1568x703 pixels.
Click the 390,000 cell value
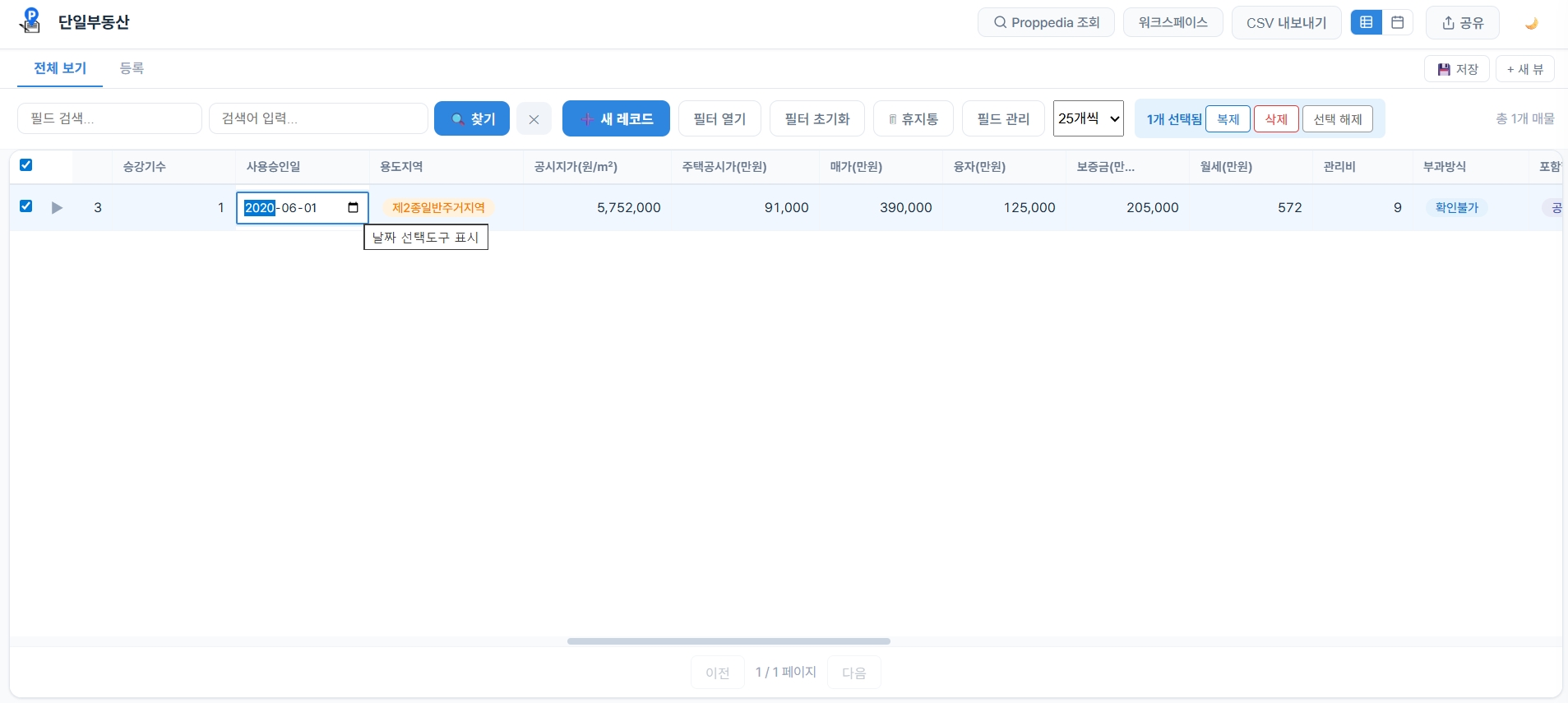(x=906, y=207)
